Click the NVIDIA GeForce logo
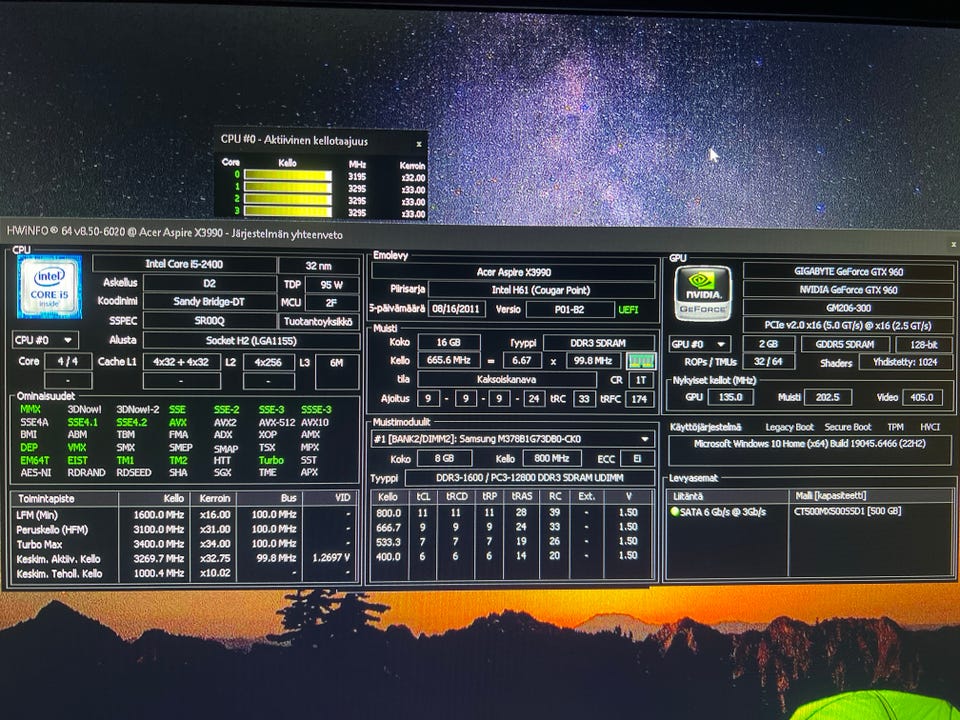Viewport: 960px width, 720px height. click(703, 294)
